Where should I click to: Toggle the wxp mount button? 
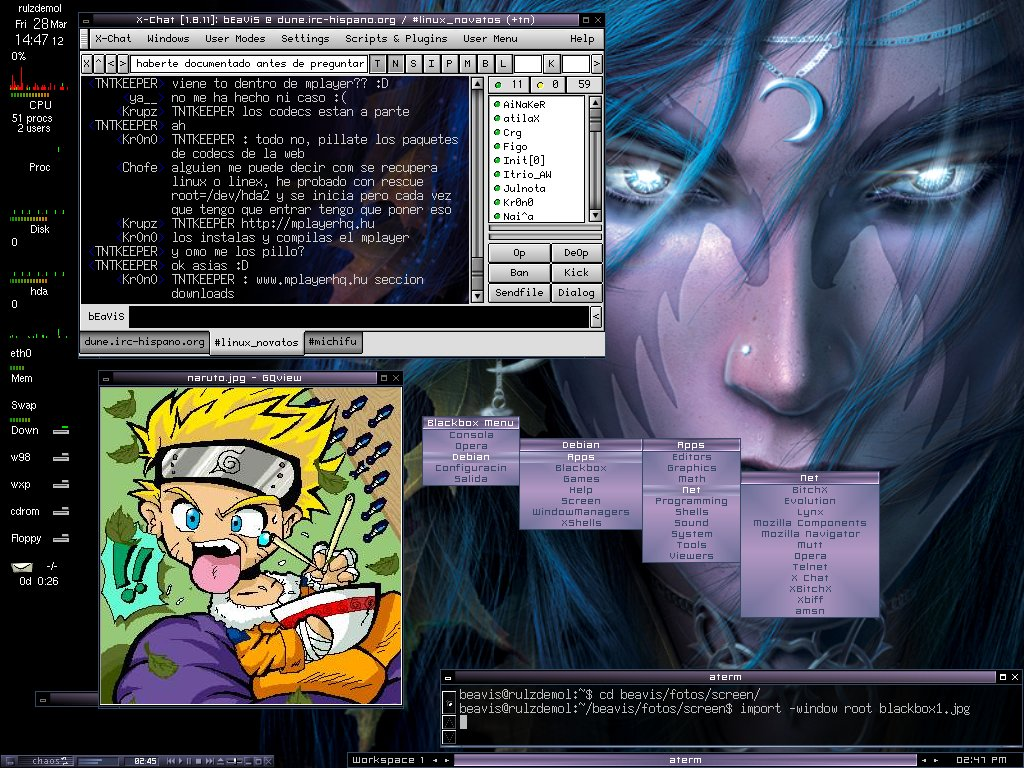pyautogui.click(x=61, y=485)
